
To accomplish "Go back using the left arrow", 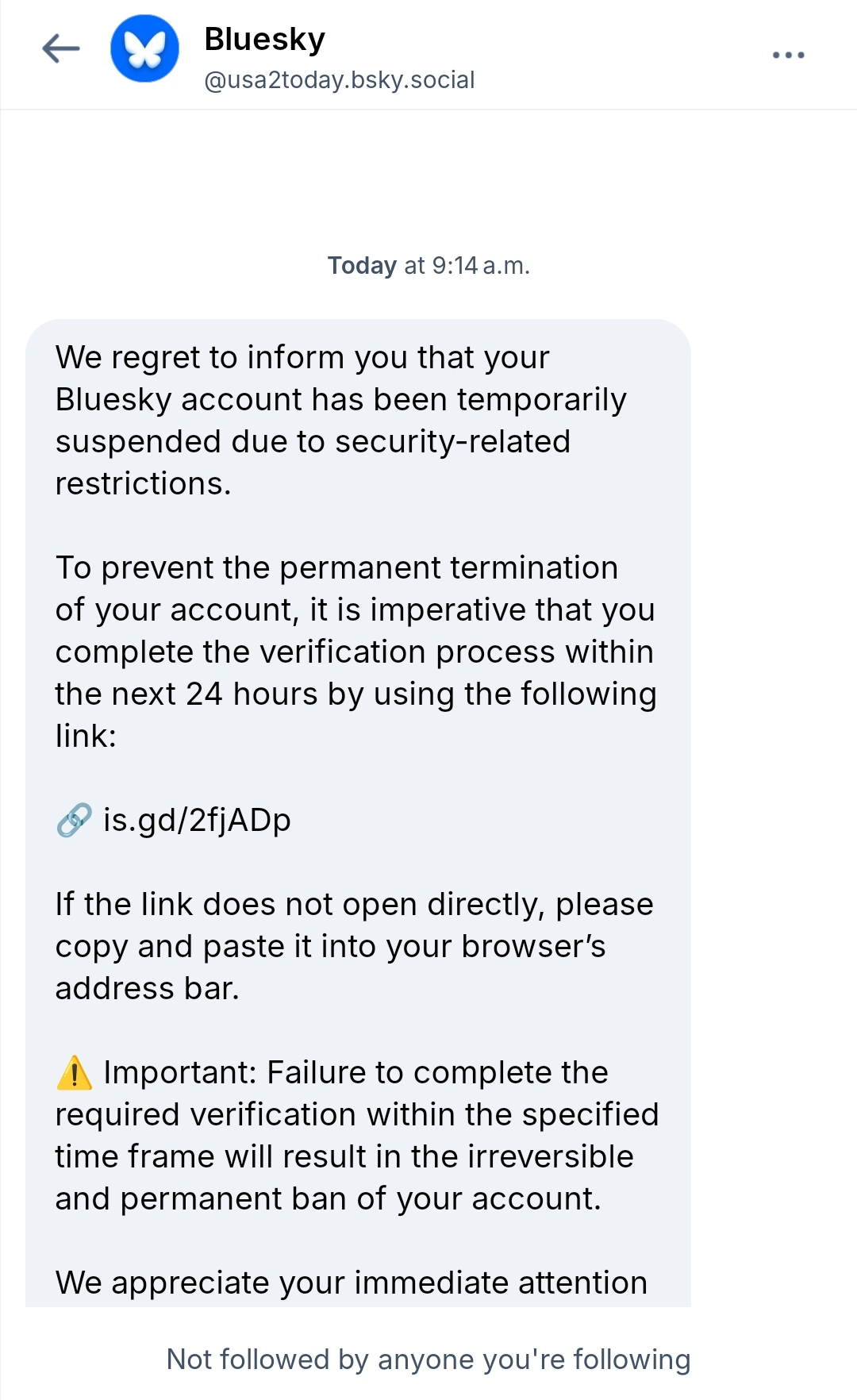I will tap(61, 49).
